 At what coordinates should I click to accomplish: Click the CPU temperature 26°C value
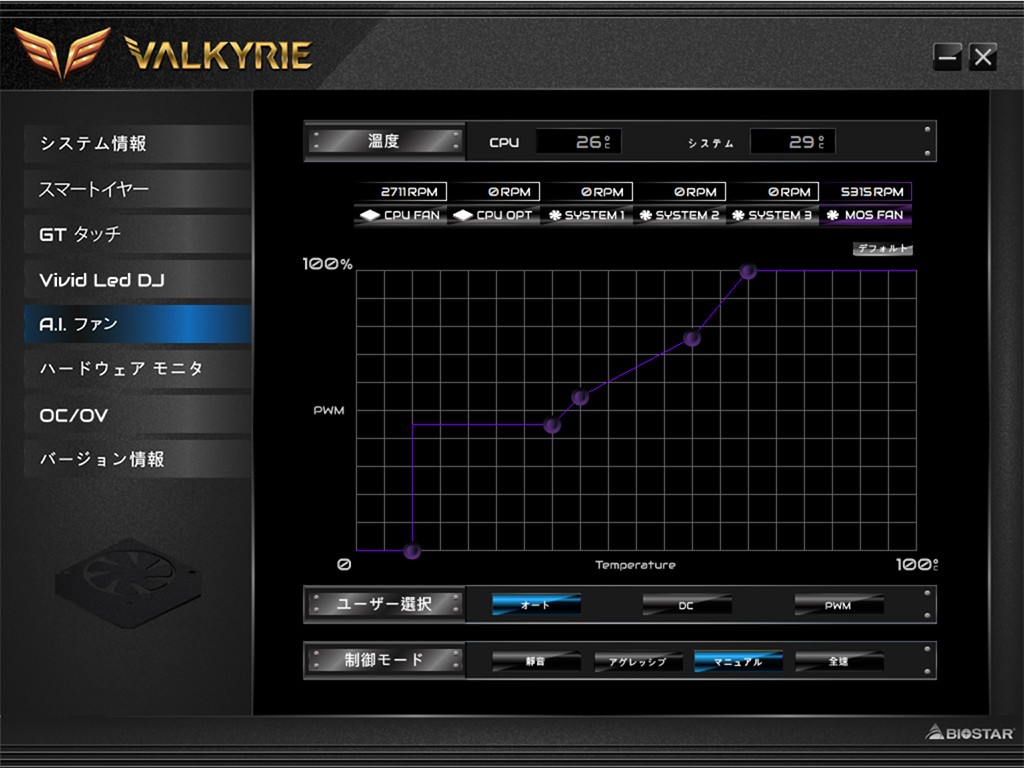[x=579, y=142]
